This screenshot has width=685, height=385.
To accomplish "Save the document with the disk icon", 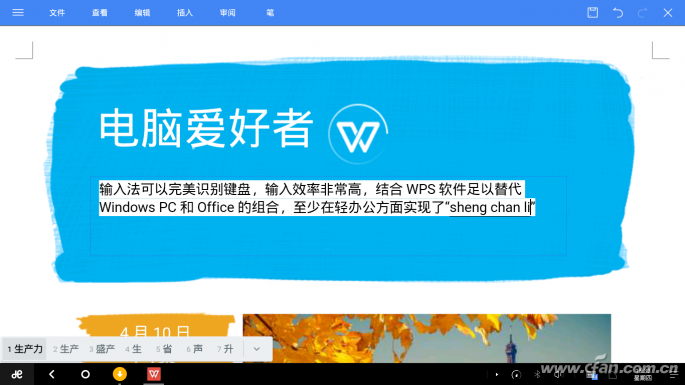I will (x=592, y=13).
